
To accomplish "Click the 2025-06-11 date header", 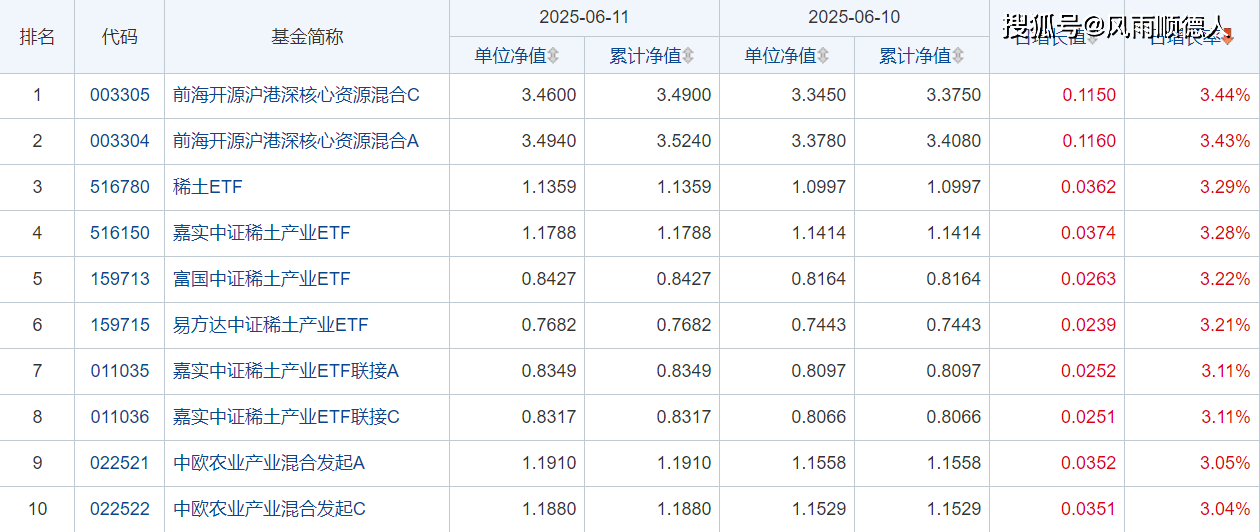I will click(585, 18).
